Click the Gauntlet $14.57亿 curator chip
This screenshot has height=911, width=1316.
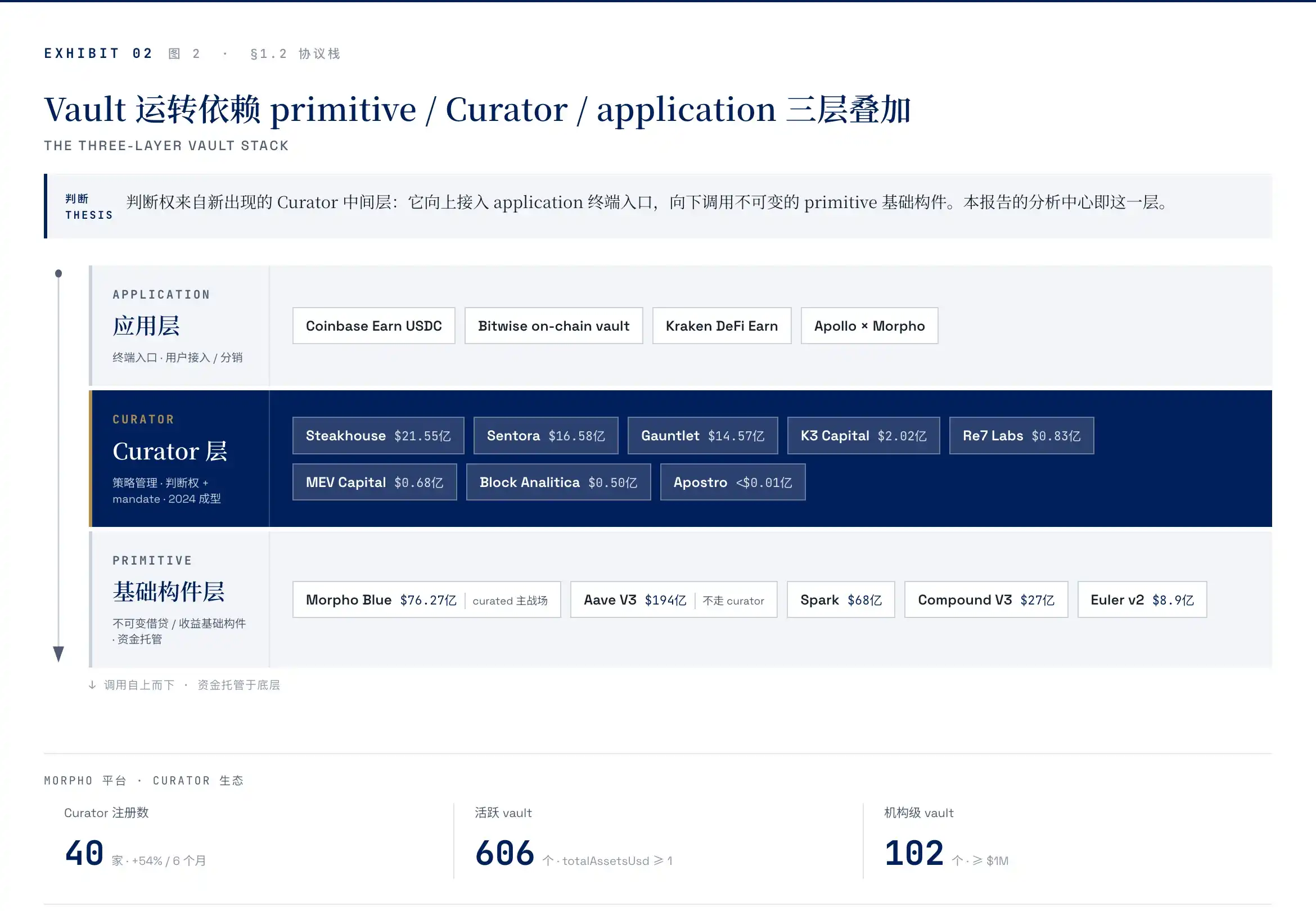click(702, 435)
